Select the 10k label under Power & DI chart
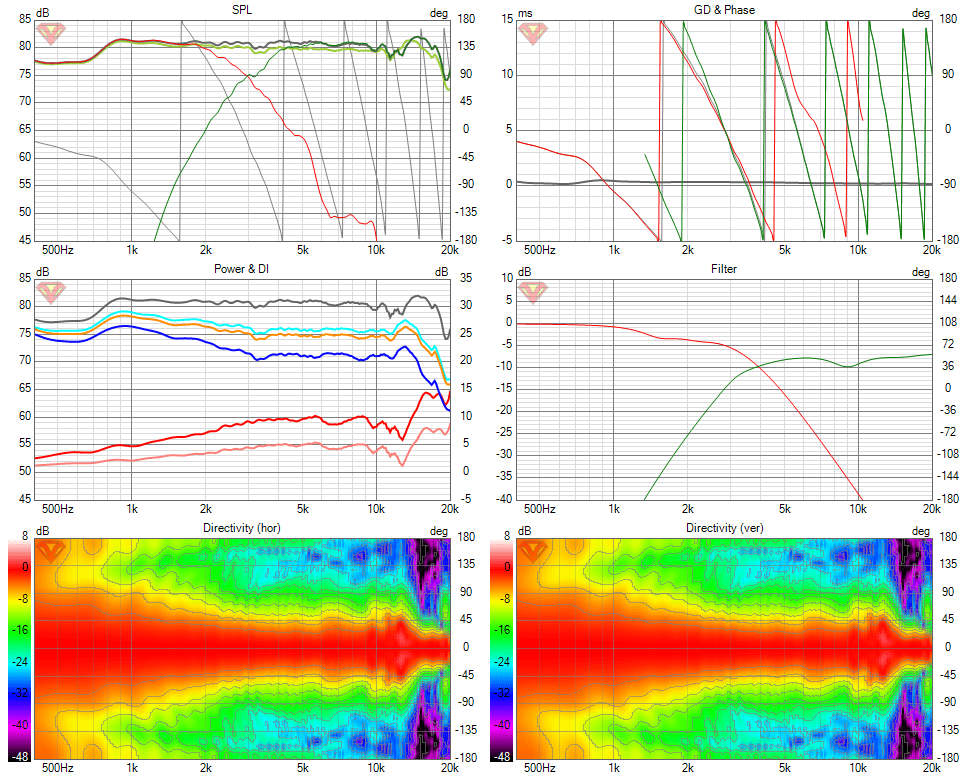 tap(376, 508)
